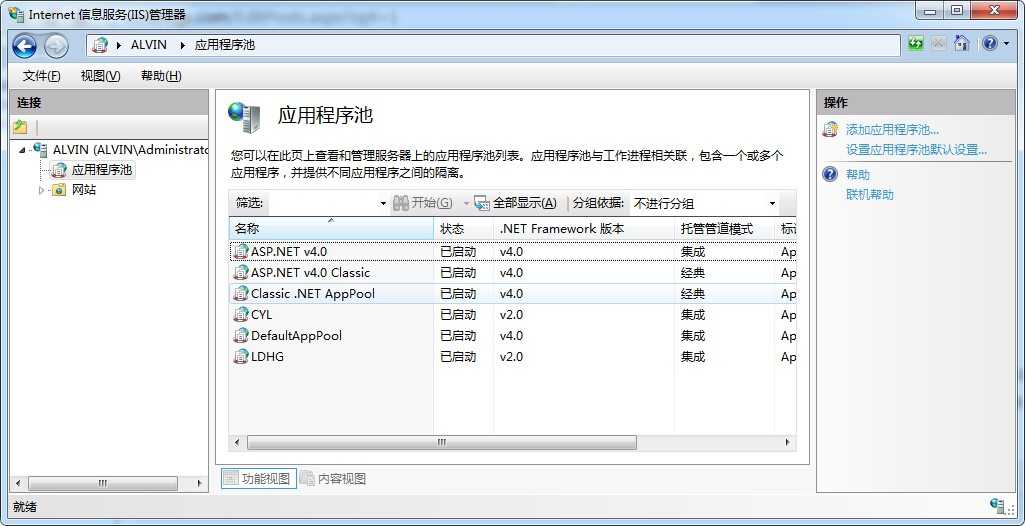The height and width of the screenshot is (526, 1025).
Task: Click the connect-to-server icon in Connections toolbar
Action: (x=21, y=127)
